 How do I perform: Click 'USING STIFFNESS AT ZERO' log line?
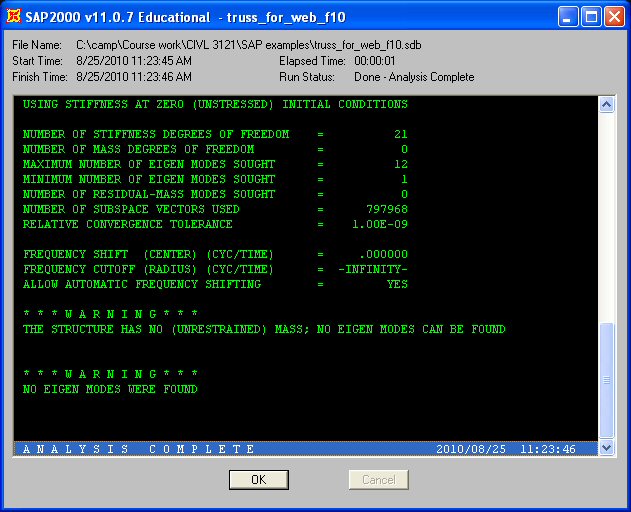coord(215,104)
